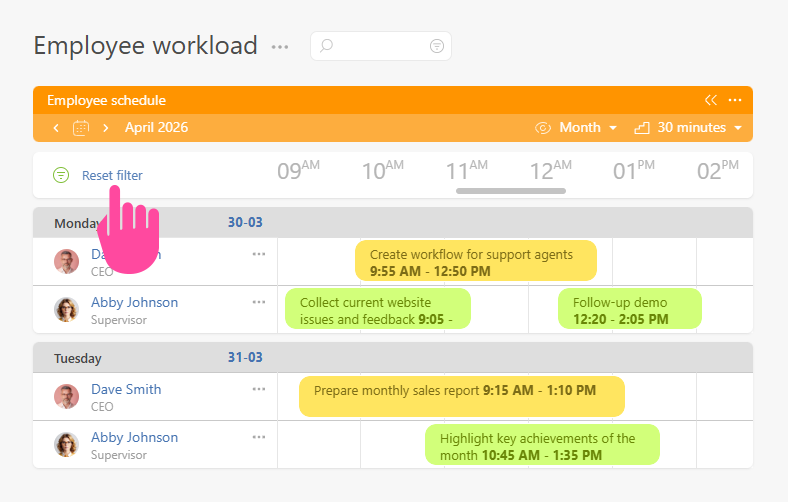
Task: Click the filter icon in search box
Action: pos(436,46)
